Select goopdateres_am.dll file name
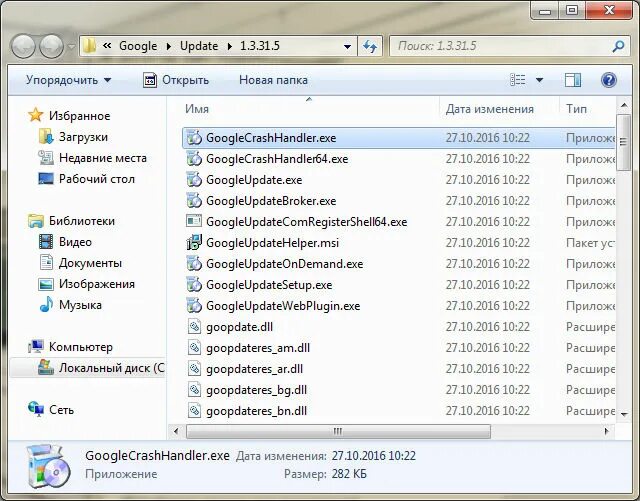 point(258,348)
